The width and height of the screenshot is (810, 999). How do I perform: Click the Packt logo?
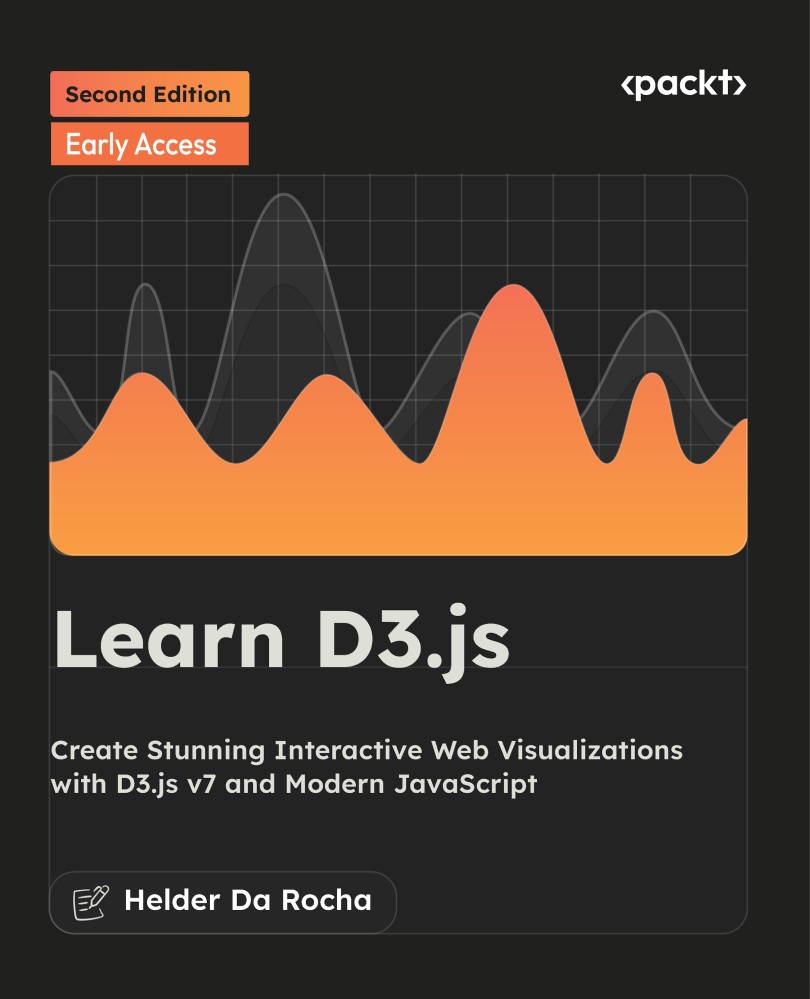(x=683, y=84)
